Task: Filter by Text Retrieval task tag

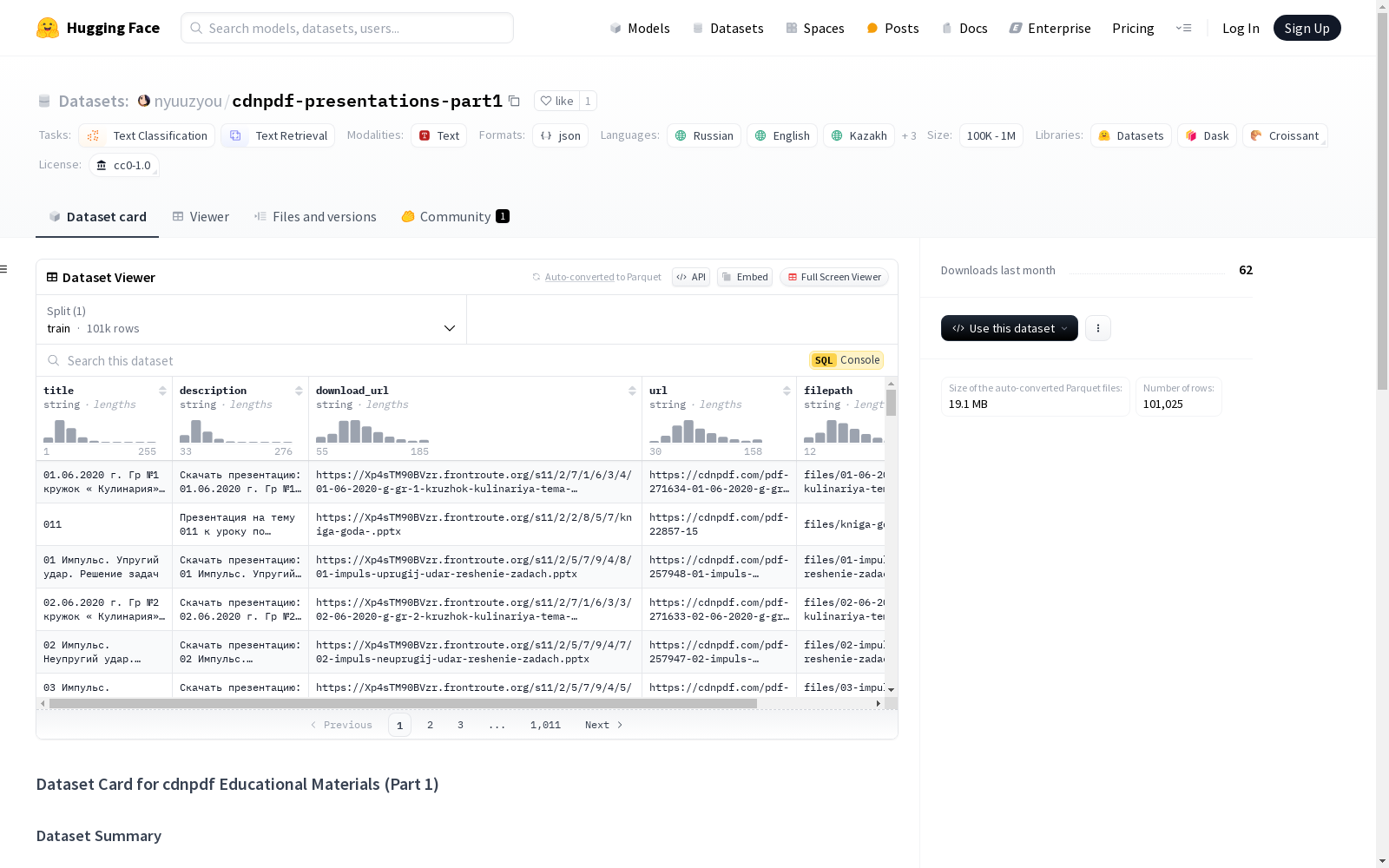Action: 278,135
